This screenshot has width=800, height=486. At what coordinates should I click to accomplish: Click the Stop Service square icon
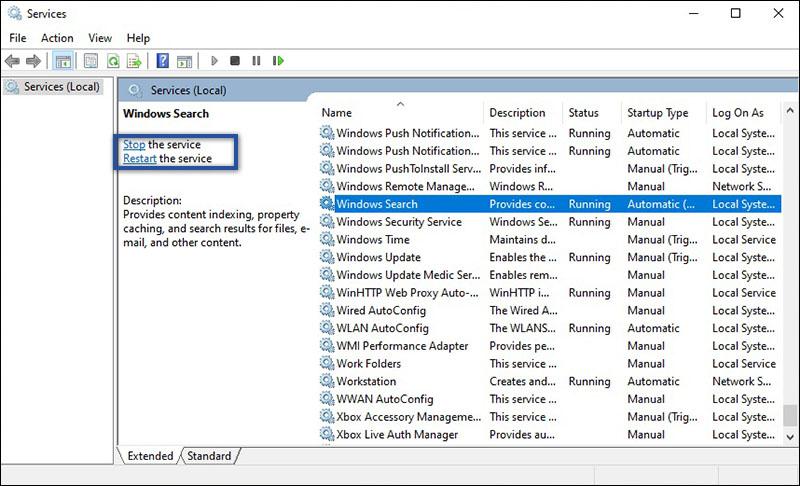pos(235,61)
